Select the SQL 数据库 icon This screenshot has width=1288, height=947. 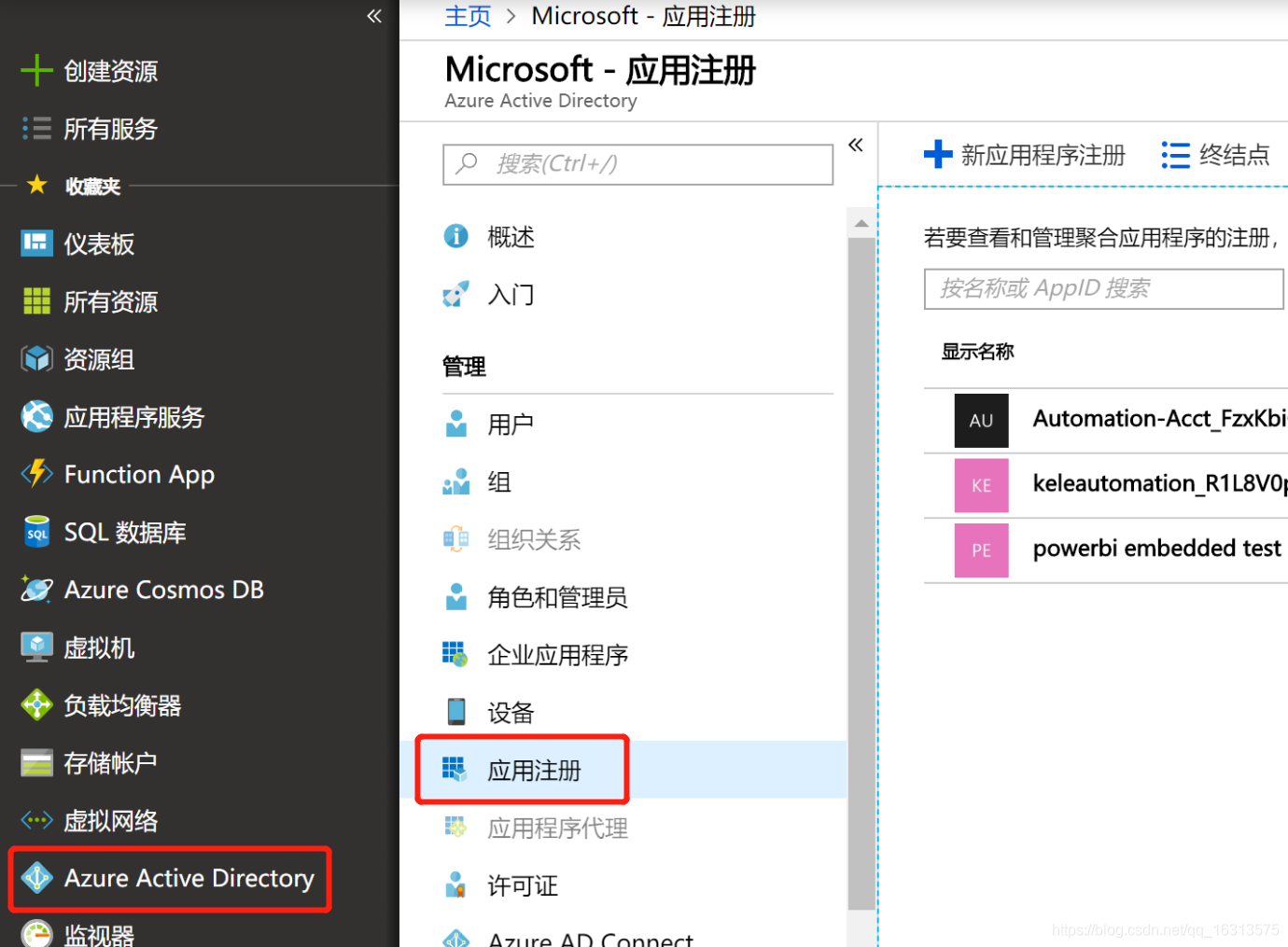(x=36, y=532)
